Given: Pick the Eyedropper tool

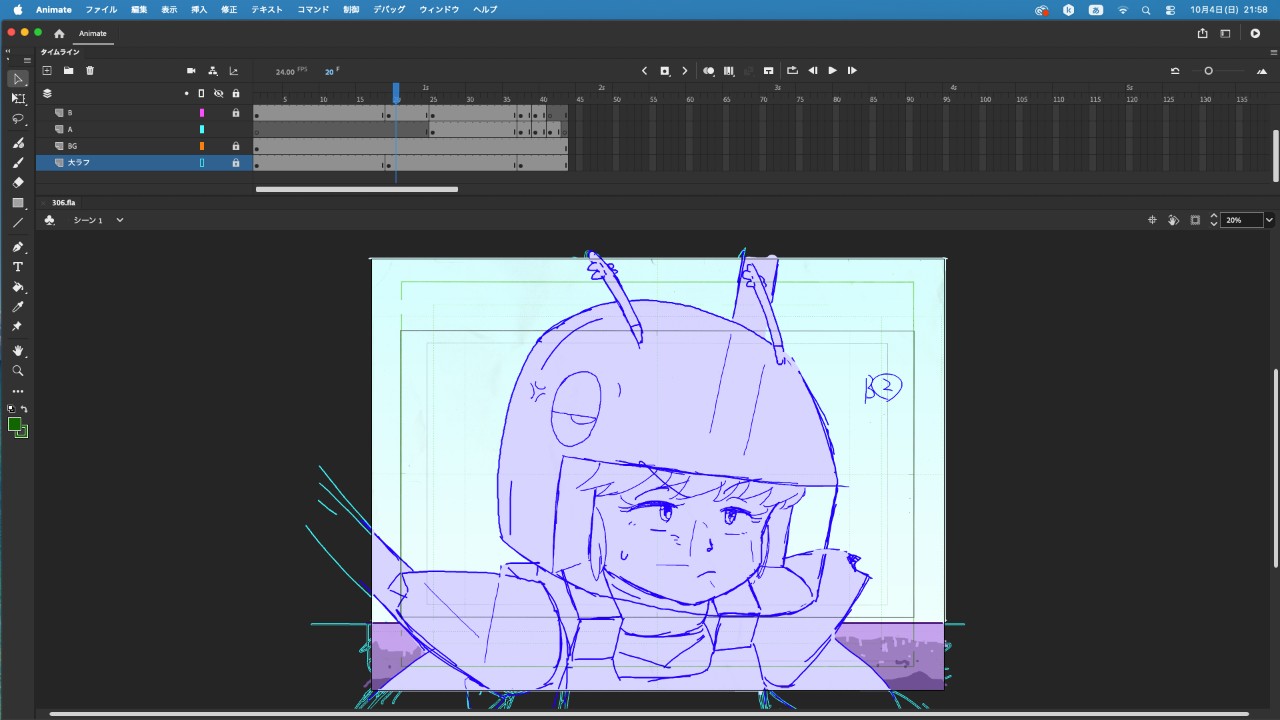Looking at the screenshot, I should (x=18, y=307).
